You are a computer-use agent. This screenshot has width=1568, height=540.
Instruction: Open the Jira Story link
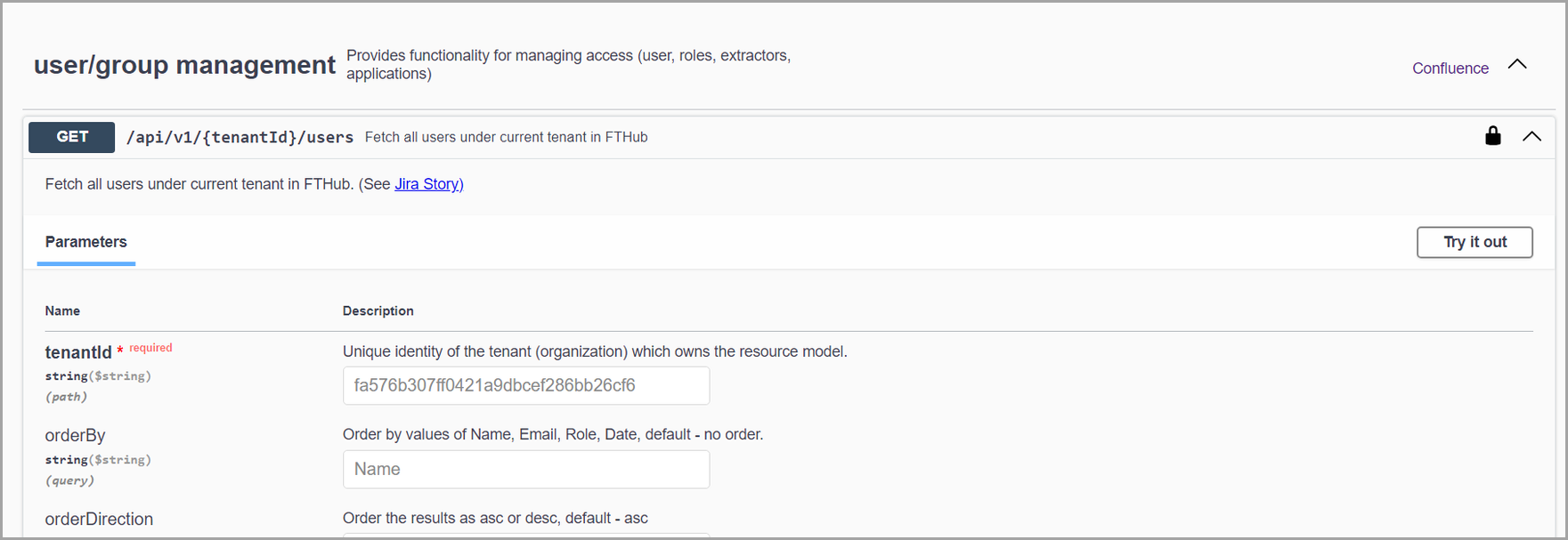tap(428, 184)
